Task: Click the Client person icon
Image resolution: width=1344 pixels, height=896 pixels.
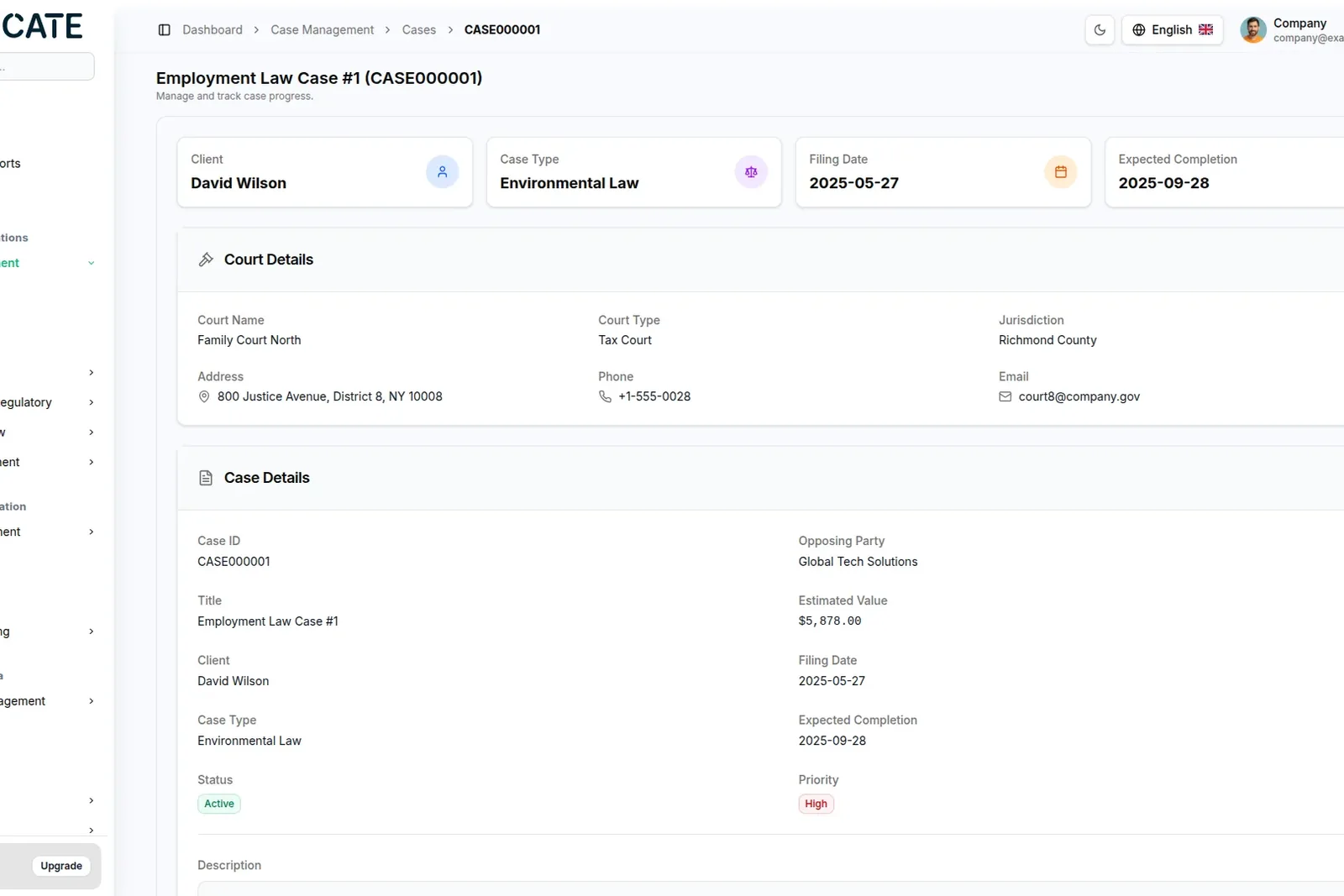Action: pos(442,172)
